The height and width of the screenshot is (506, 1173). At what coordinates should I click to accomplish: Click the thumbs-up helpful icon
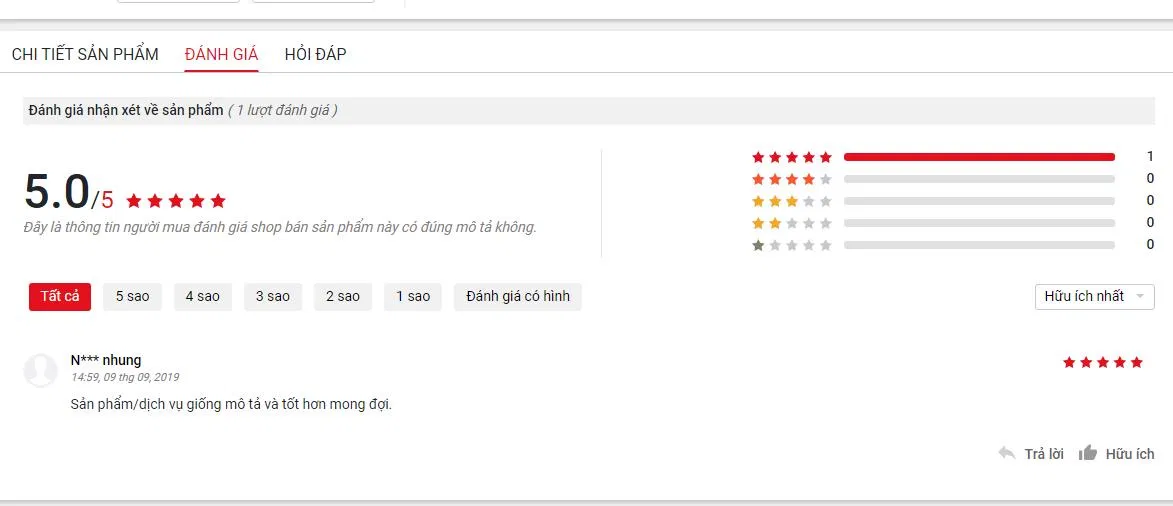(x=1088, y=453)
